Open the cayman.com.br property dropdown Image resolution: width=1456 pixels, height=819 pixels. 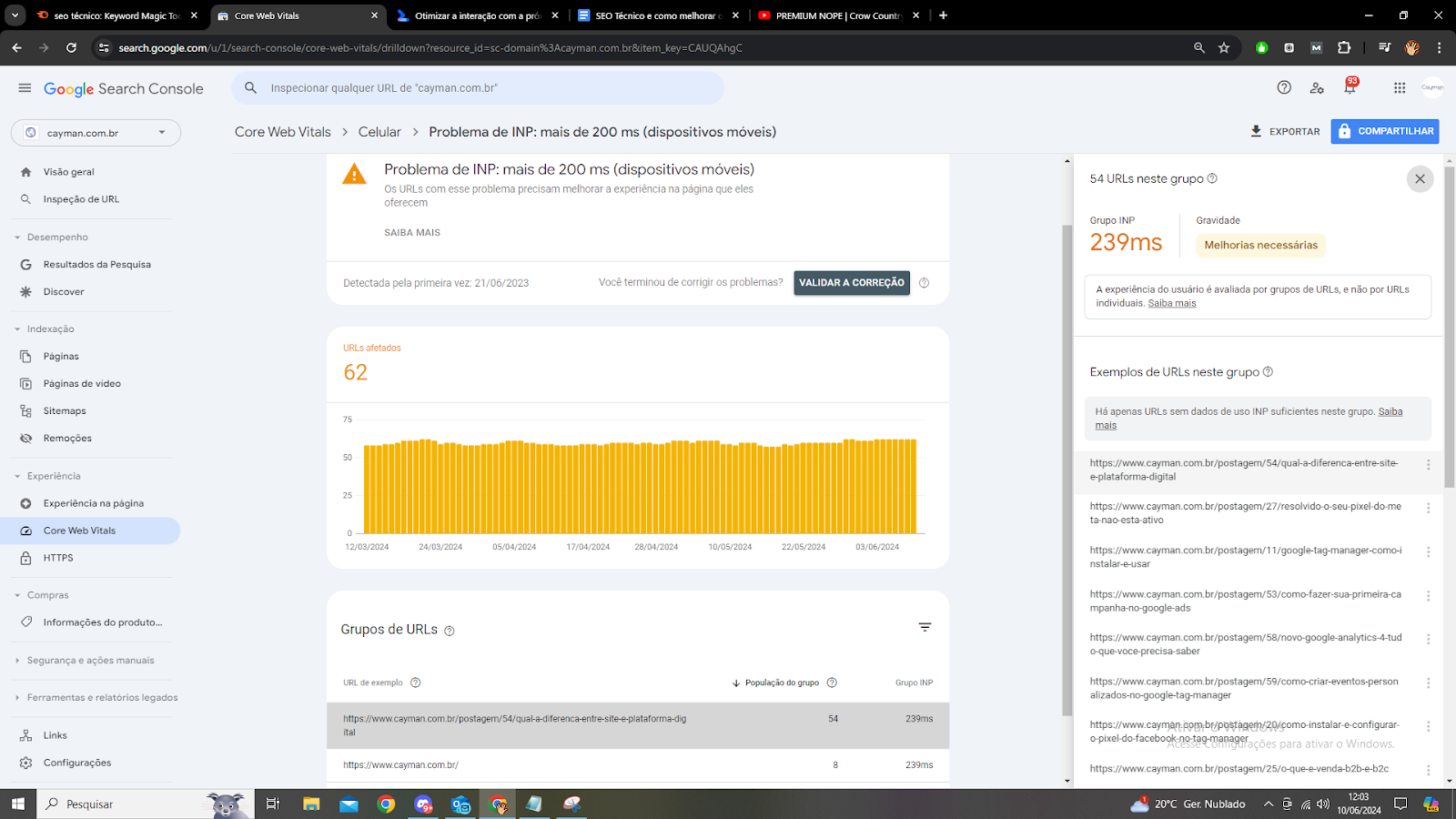pos(96,133)
